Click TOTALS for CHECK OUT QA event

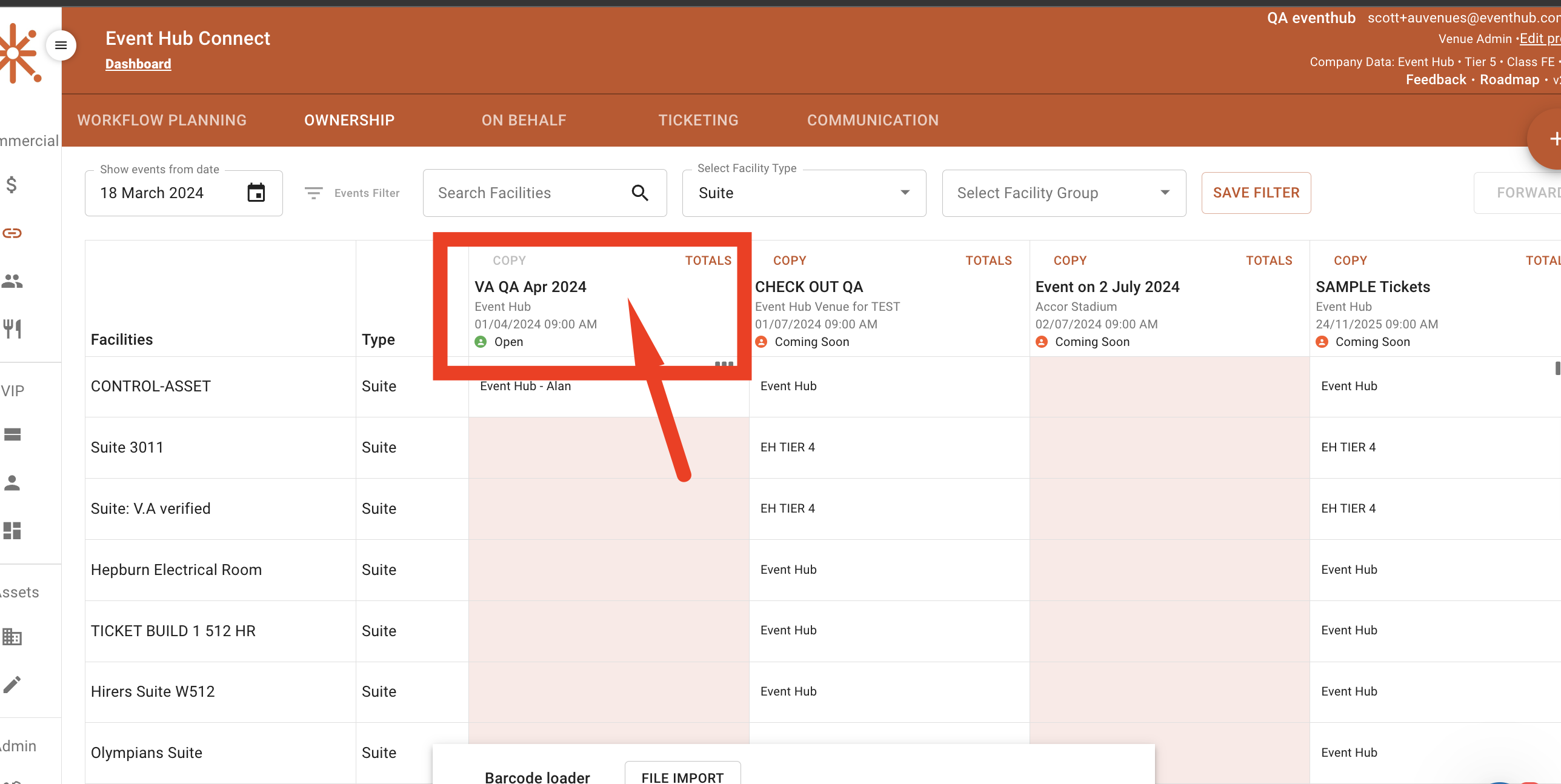[988, 261]
